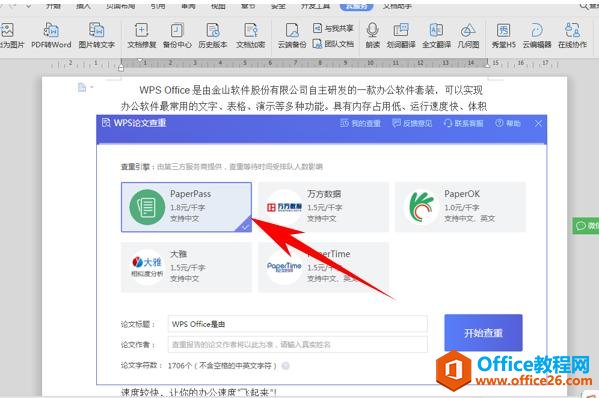Click the document line starting '办公软件最常用的文字'
The image size is (599, 398).
(304, 106)
